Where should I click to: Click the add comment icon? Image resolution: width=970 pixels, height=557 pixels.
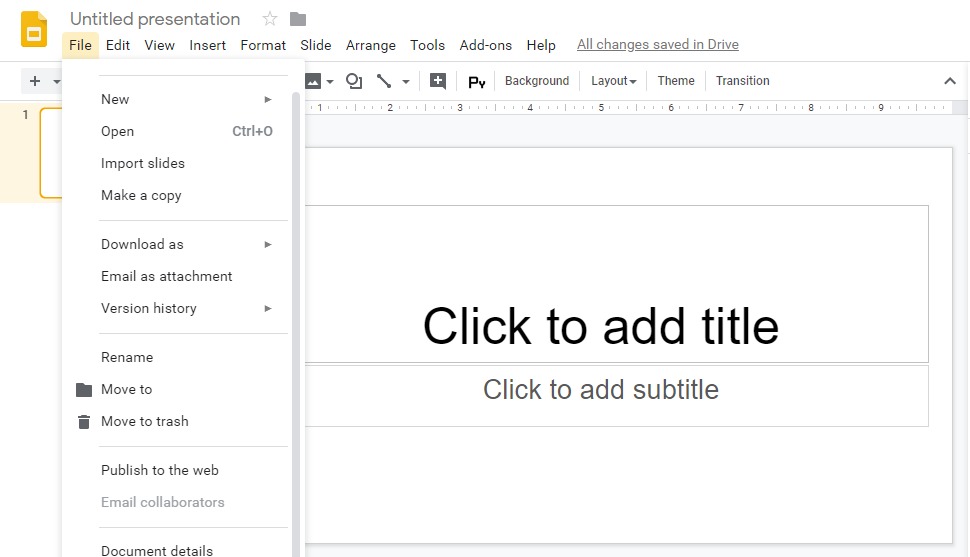pyautogui.click(x=438, y=81)
